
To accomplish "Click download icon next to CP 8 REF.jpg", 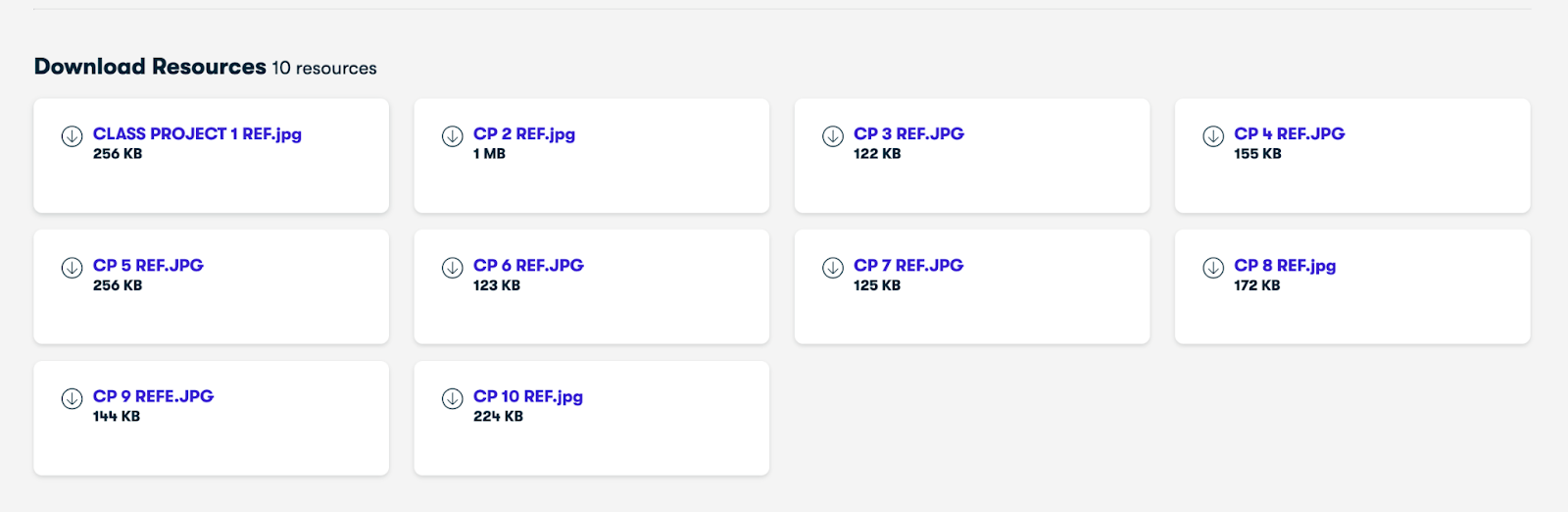I will tap(1212, 268).
